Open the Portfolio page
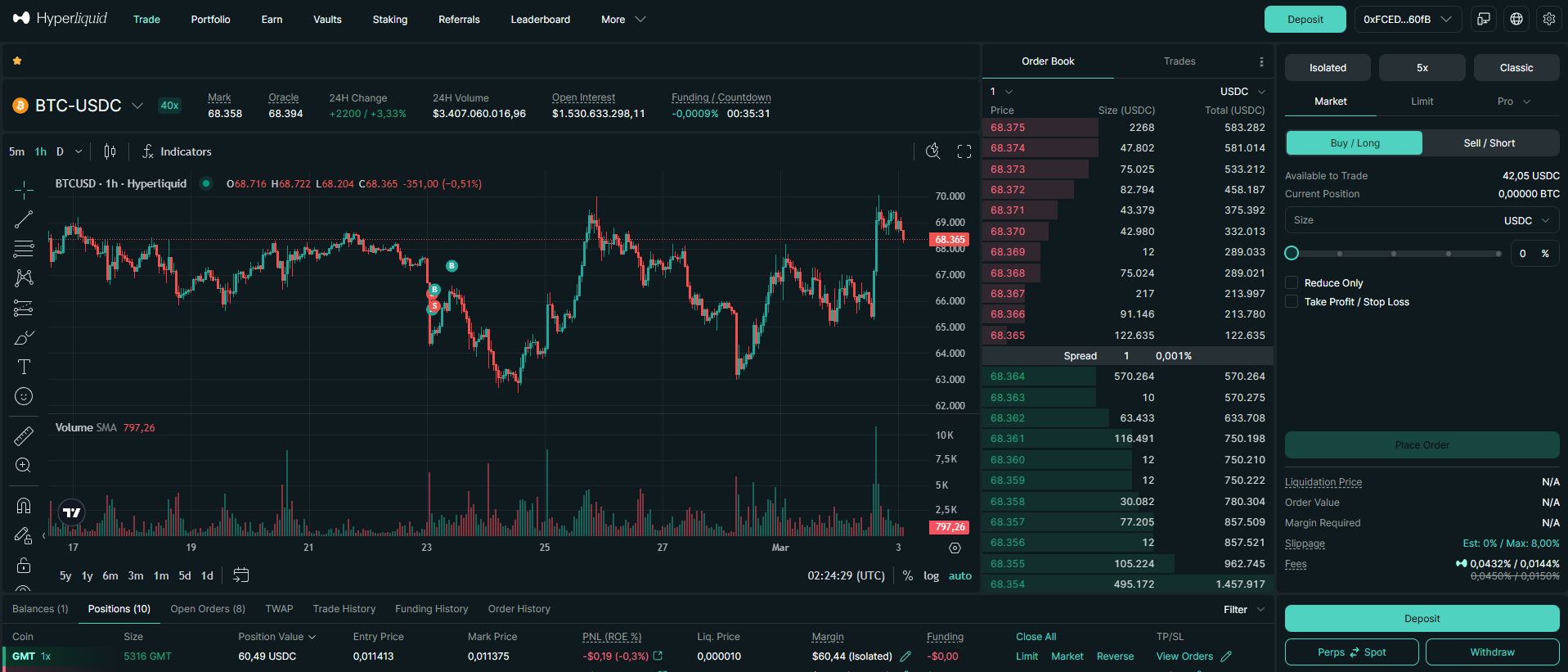Screen dimensions: 1568x672 tap(210, 19)
